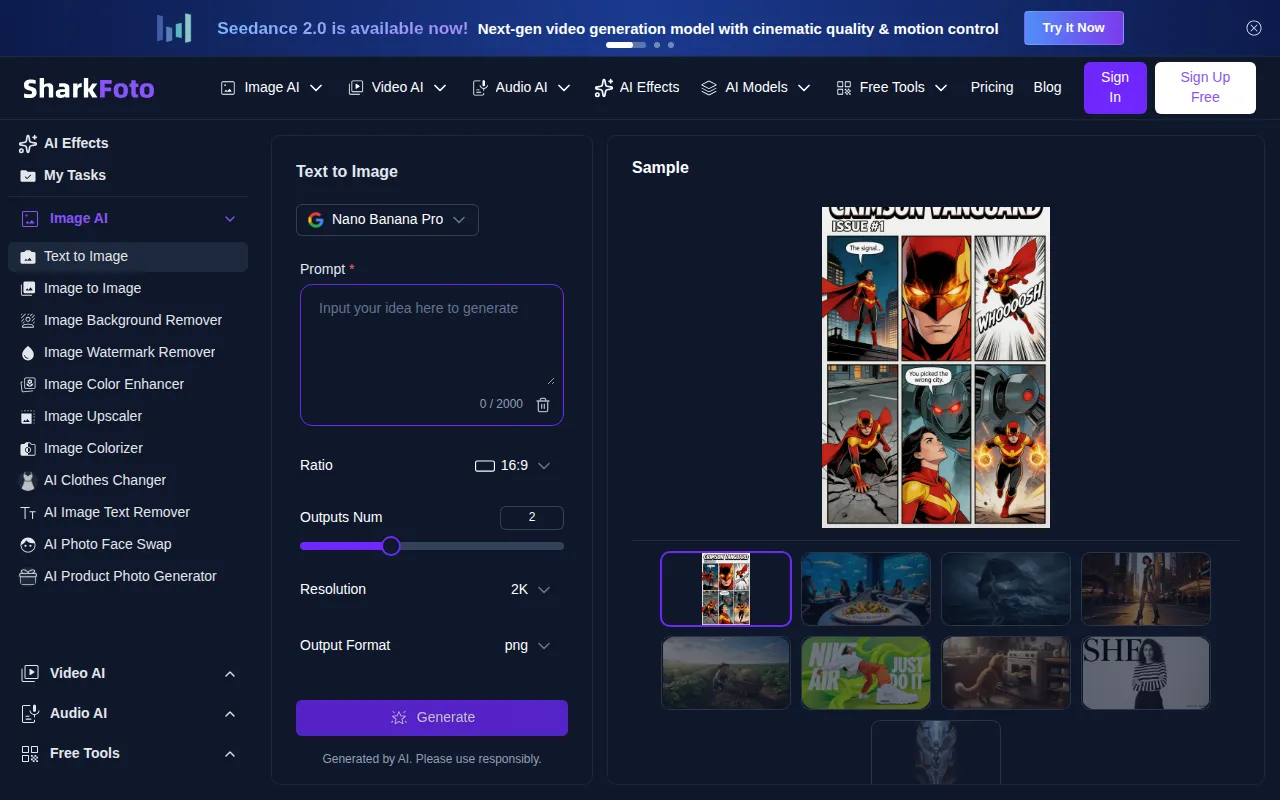Image resolution: width=1280 pixels, height=800 pixels.
Task: Collapse the Image AI sidebar section
Action: pyautogui.click(x=230, y=219)
